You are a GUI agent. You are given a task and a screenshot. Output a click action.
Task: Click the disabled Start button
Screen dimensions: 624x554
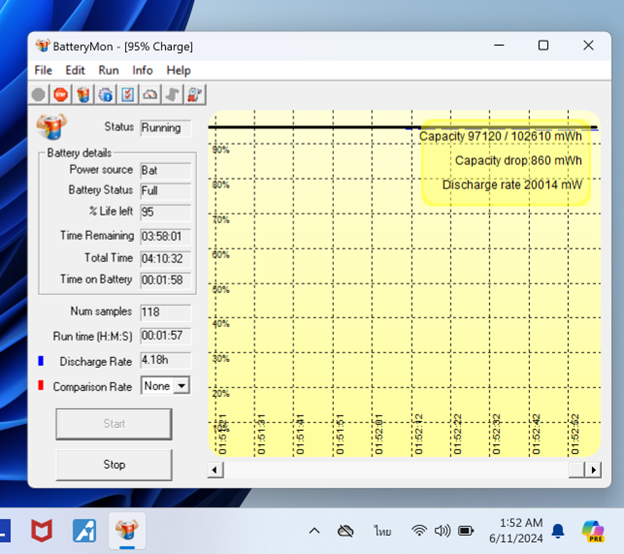[x=114, y=424]
